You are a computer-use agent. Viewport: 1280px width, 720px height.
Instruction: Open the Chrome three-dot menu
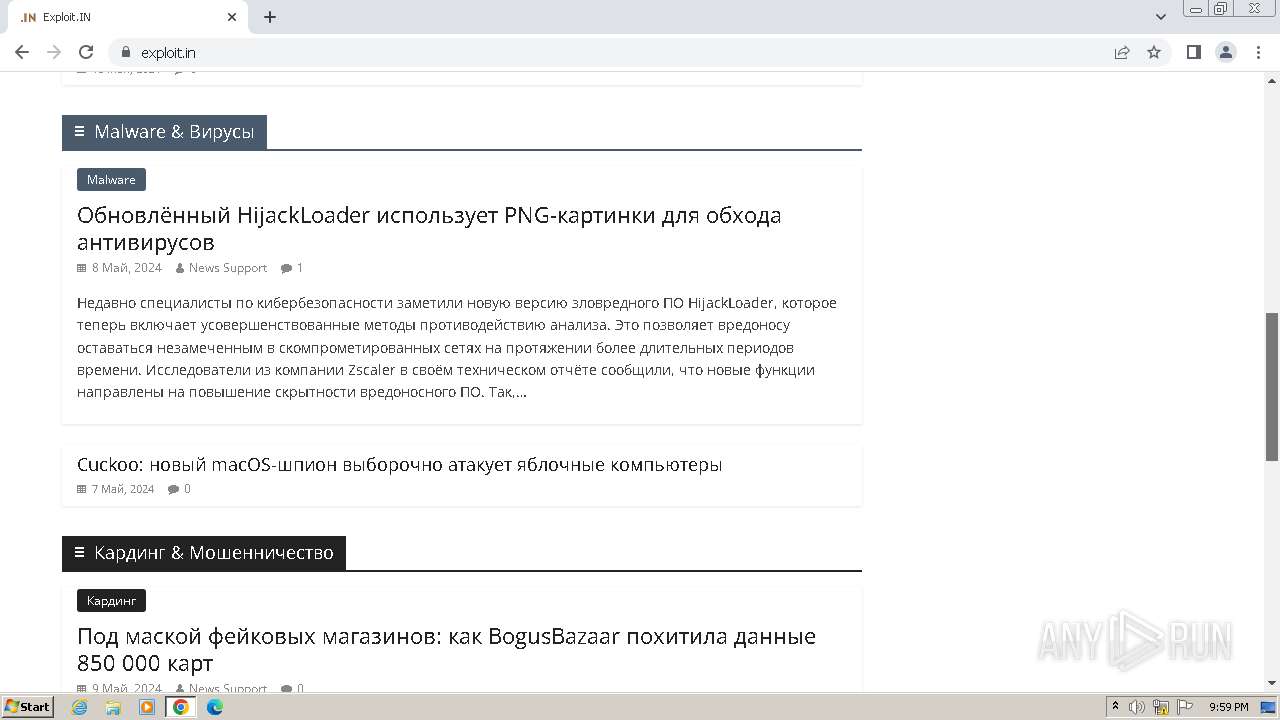click(1258, 52)
